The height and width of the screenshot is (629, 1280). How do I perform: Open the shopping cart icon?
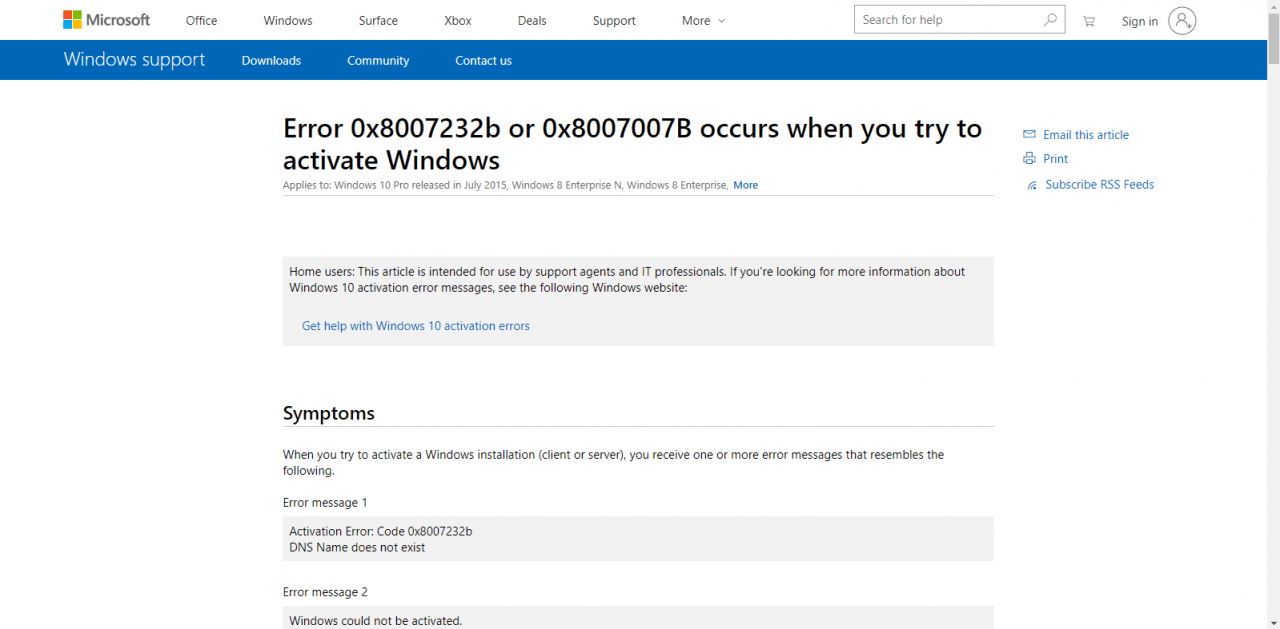coord(1089,21)
